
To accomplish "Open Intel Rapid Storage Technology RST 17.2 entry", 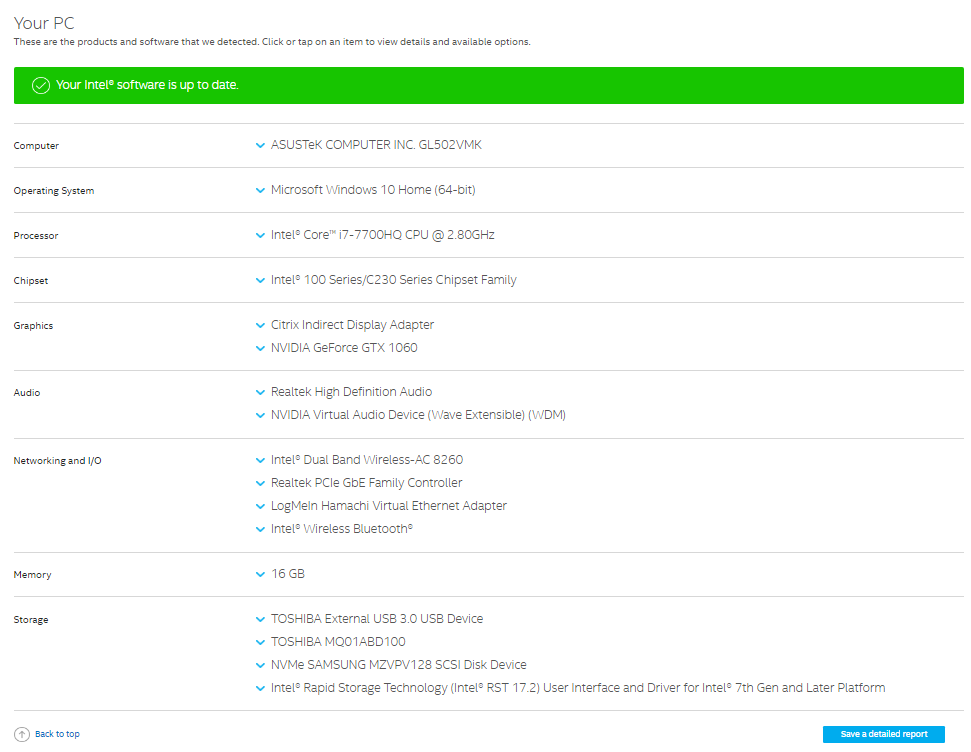I will click(x=578, y=688).
